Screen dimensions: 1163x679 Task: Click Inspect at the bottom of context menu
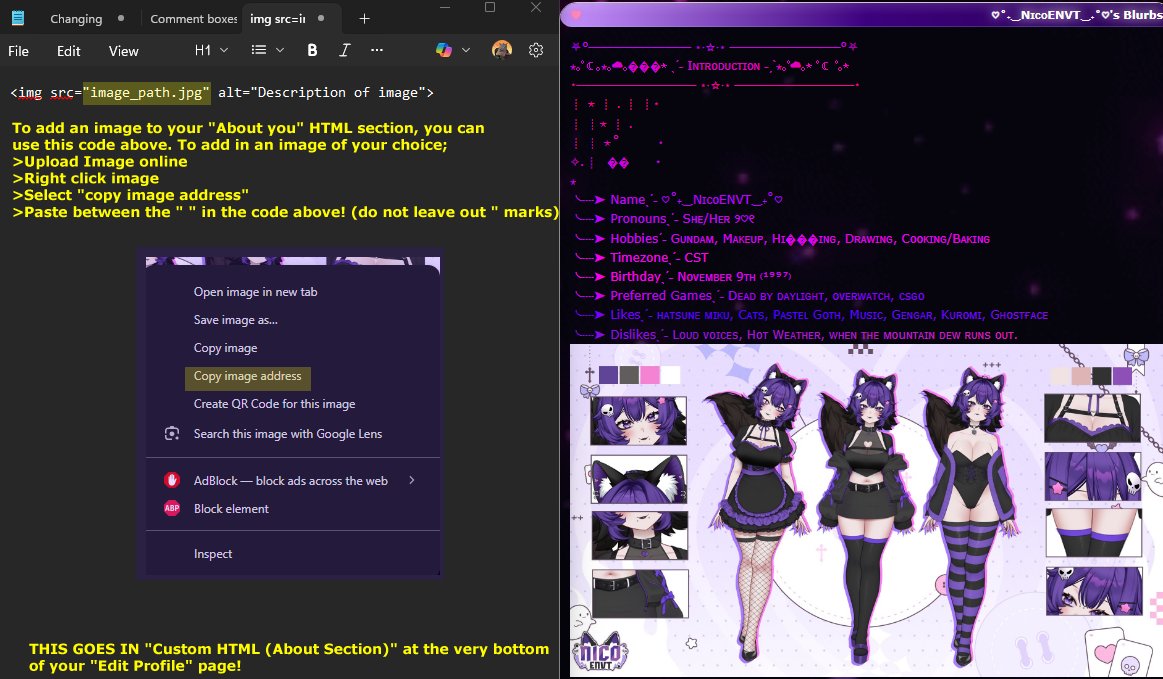pyautogui.click(x=212, y=553)
